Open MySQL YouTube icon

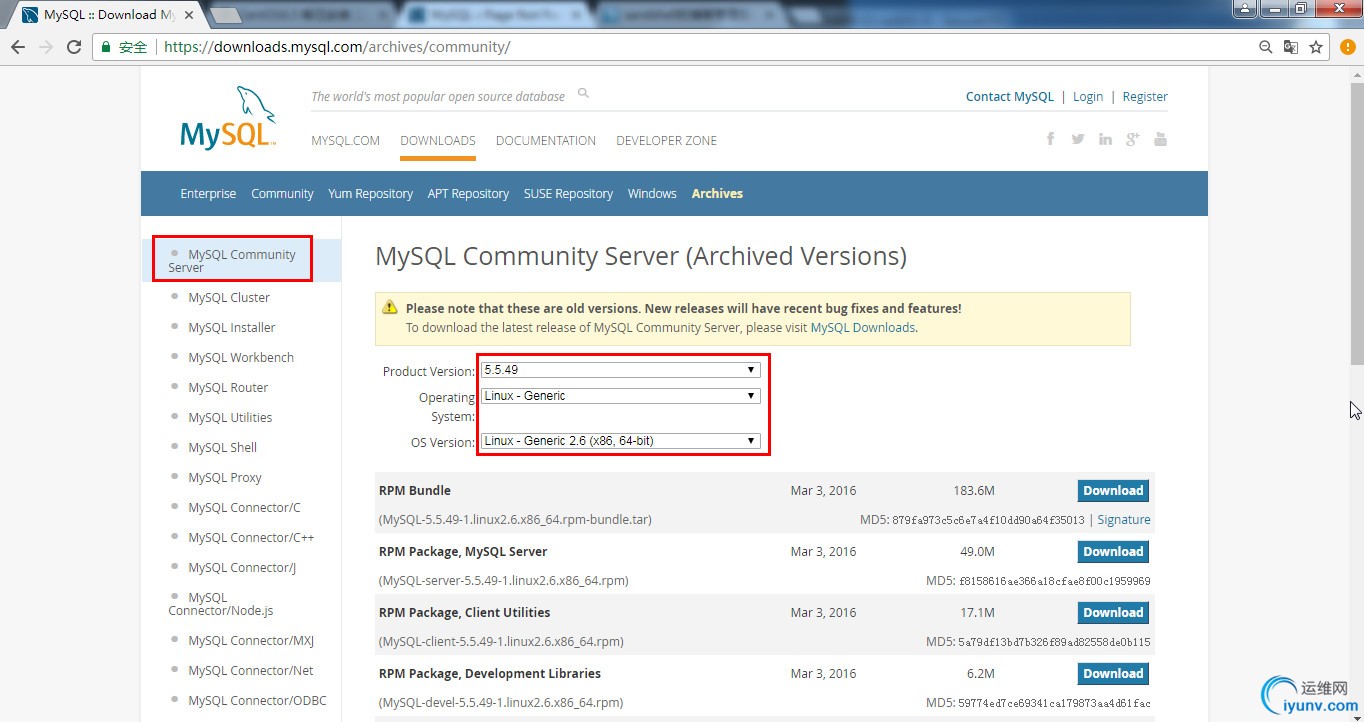click(1160, 139)
